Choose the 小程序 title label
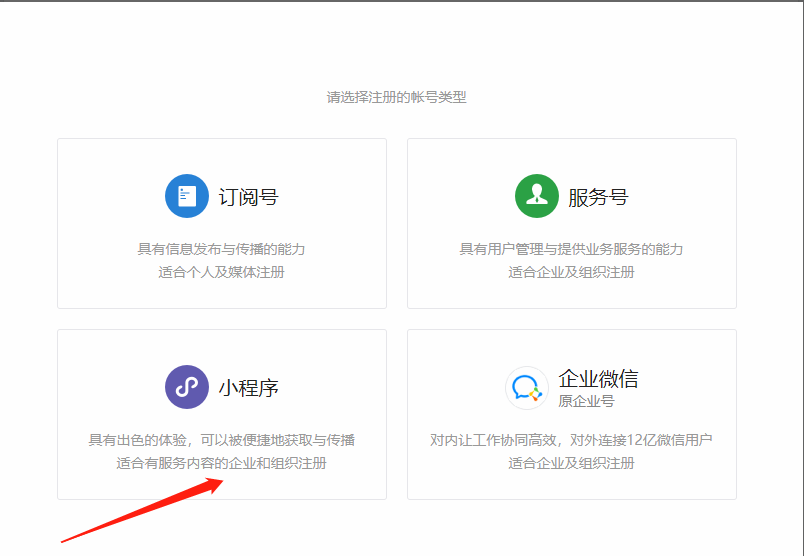 [x=248, y=388]
